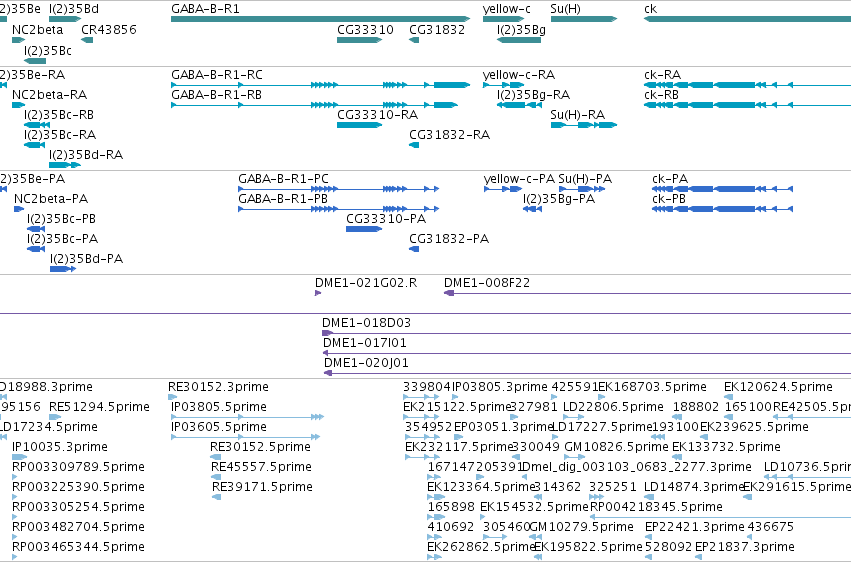Open the l(2)35Bg-RA transcript label
The image size is (851, 562).
pos(533,95)
